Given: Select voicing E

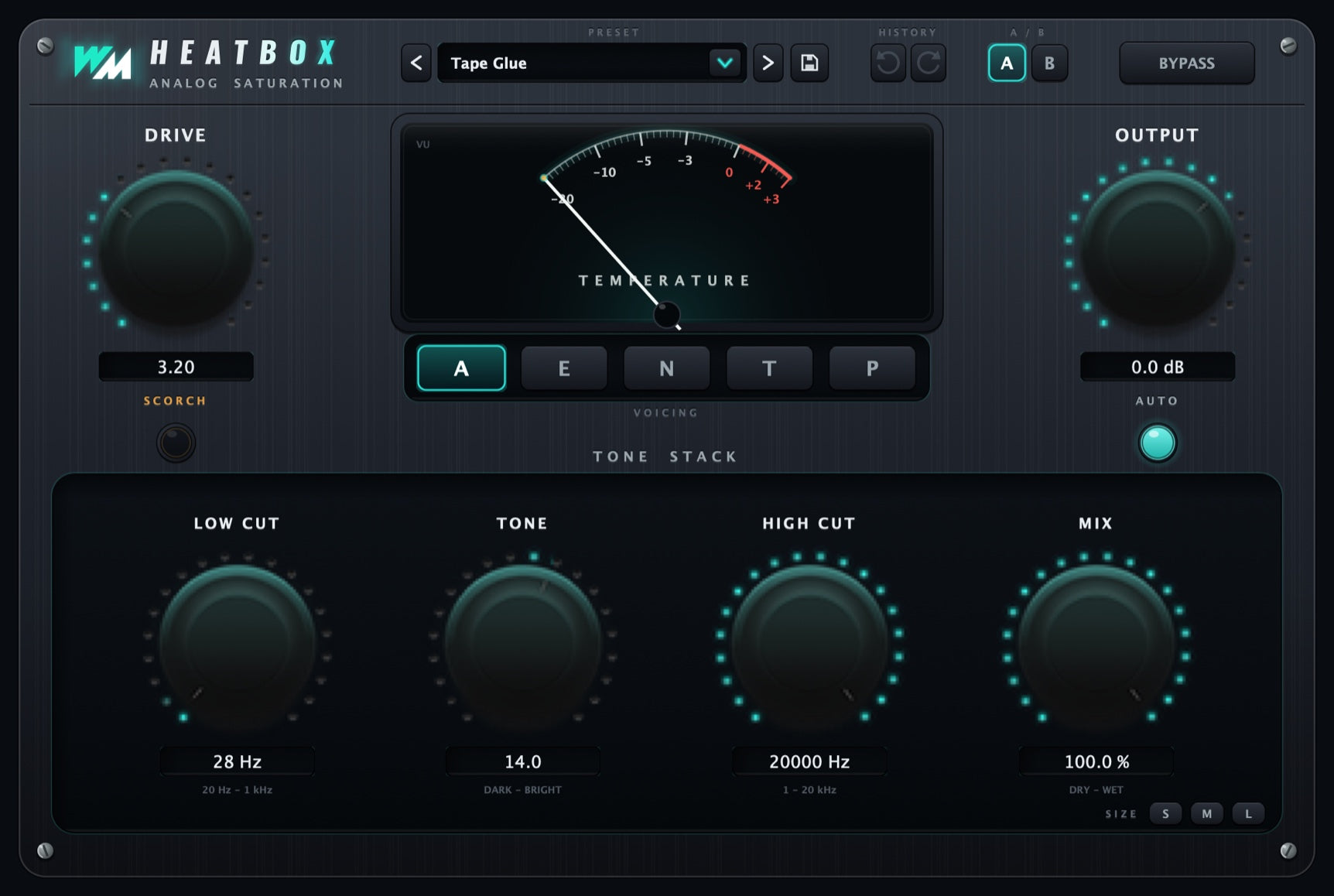Looking at the screenshot, I should tap(564, 368).
